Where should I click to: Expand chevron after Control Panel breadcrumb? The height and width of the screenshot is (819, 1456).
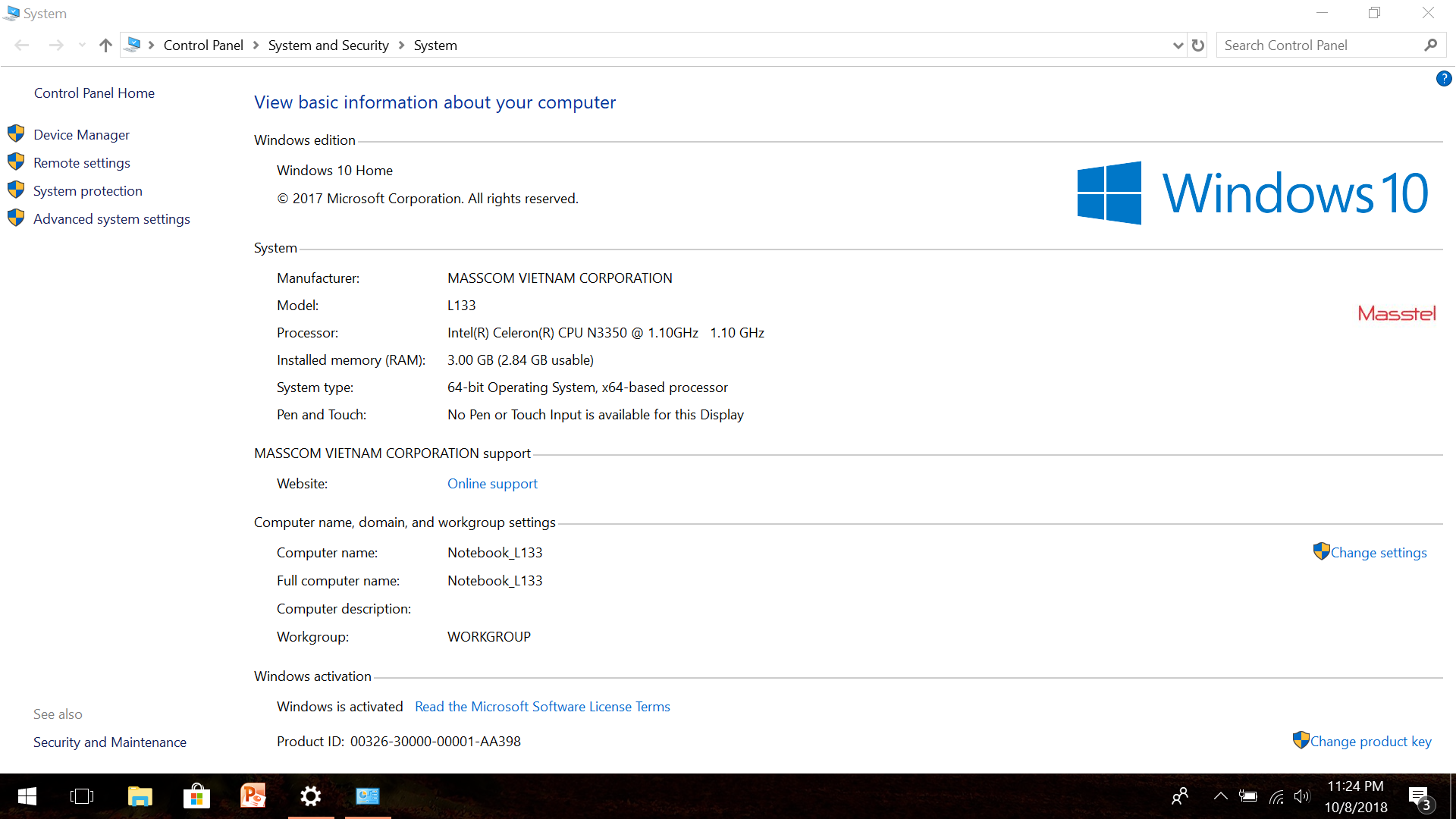pyautogui.click(x=256, y=45)
